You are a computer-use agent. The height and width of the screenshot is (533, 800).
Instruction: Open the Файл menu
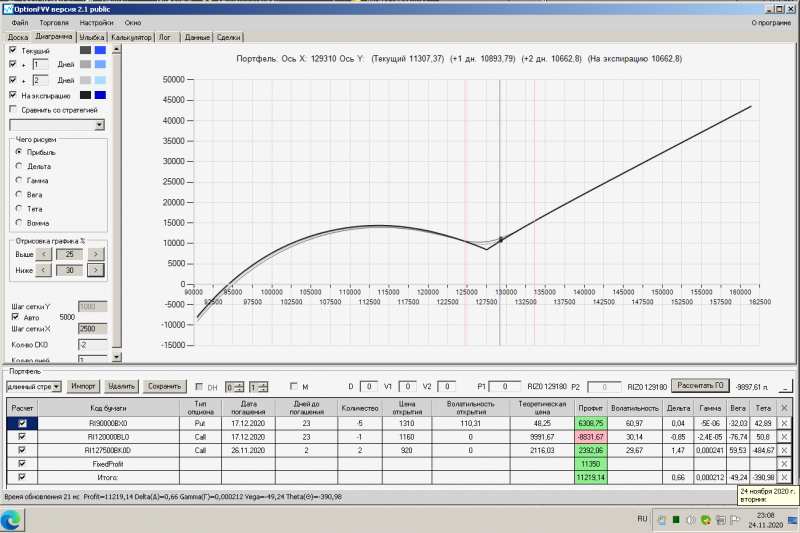(20, 22)
